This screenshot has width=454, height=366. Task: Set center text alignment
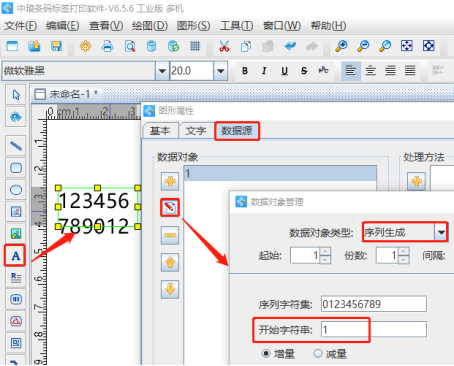coord(371,71)
